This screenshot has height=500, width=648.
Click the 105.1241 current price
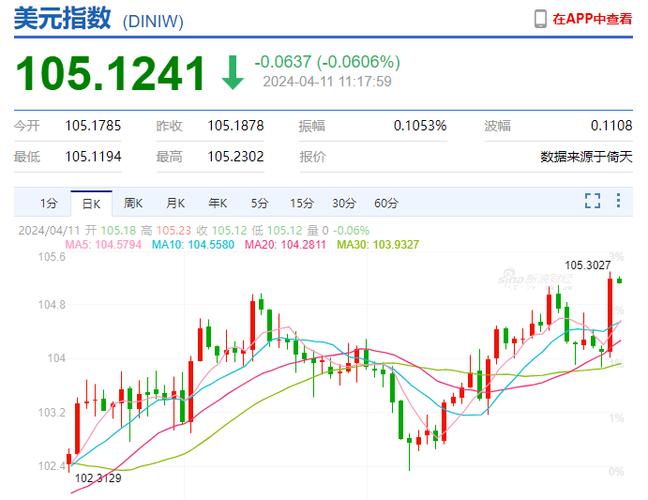point(110,74)
